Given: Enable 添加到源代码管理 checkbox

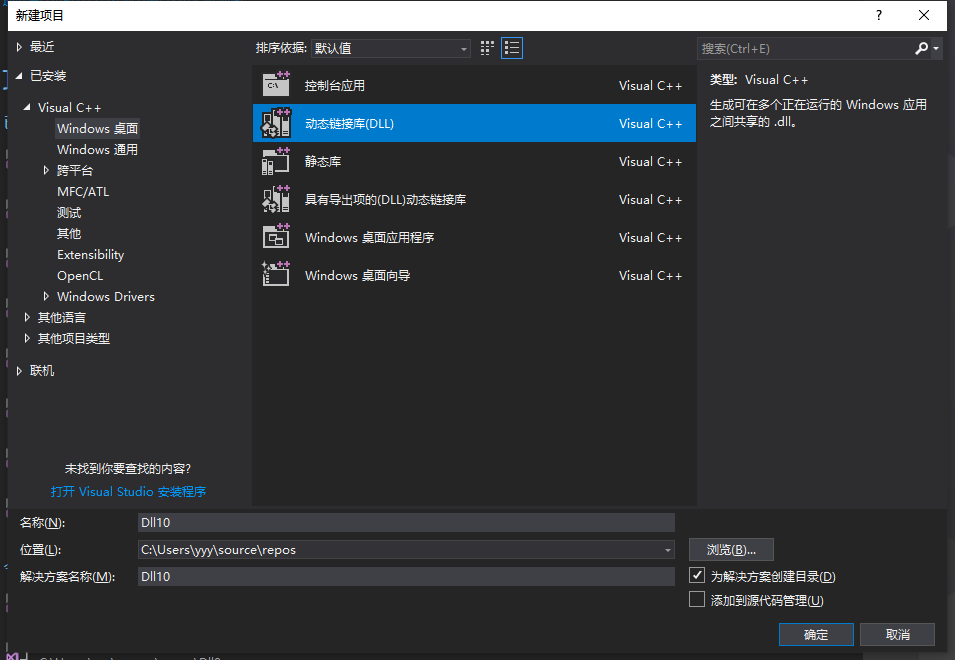Looking at the screenshot, I should [x=697, y=600].
